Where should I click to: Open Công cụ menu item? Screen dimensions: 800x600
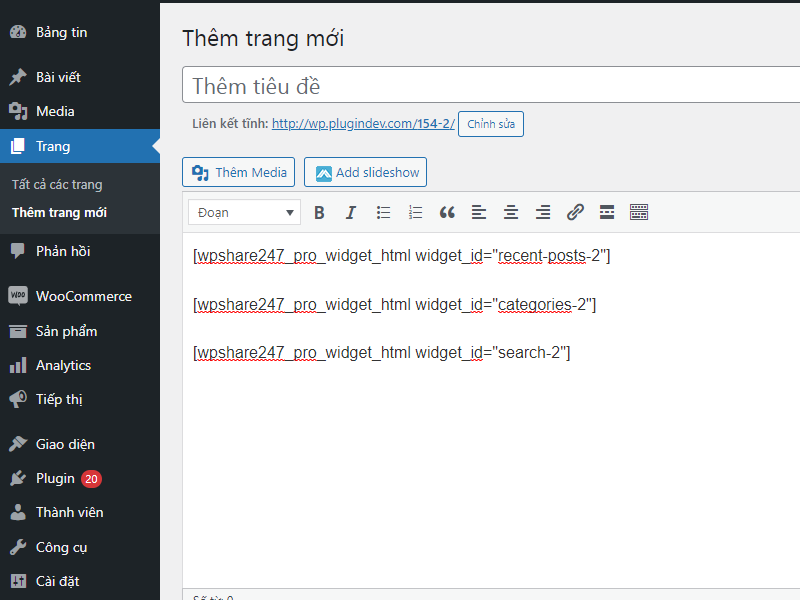coord(61,547)
